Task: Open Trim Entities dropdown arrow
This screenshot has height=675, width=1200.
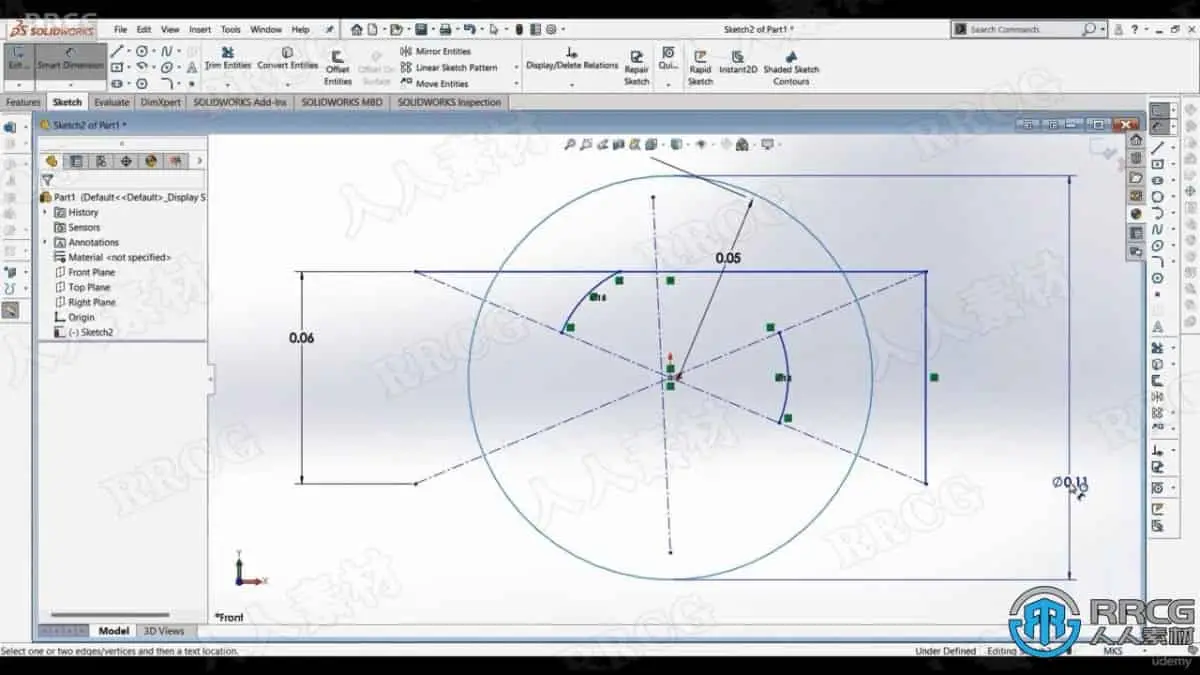Action: click(228, 84)
